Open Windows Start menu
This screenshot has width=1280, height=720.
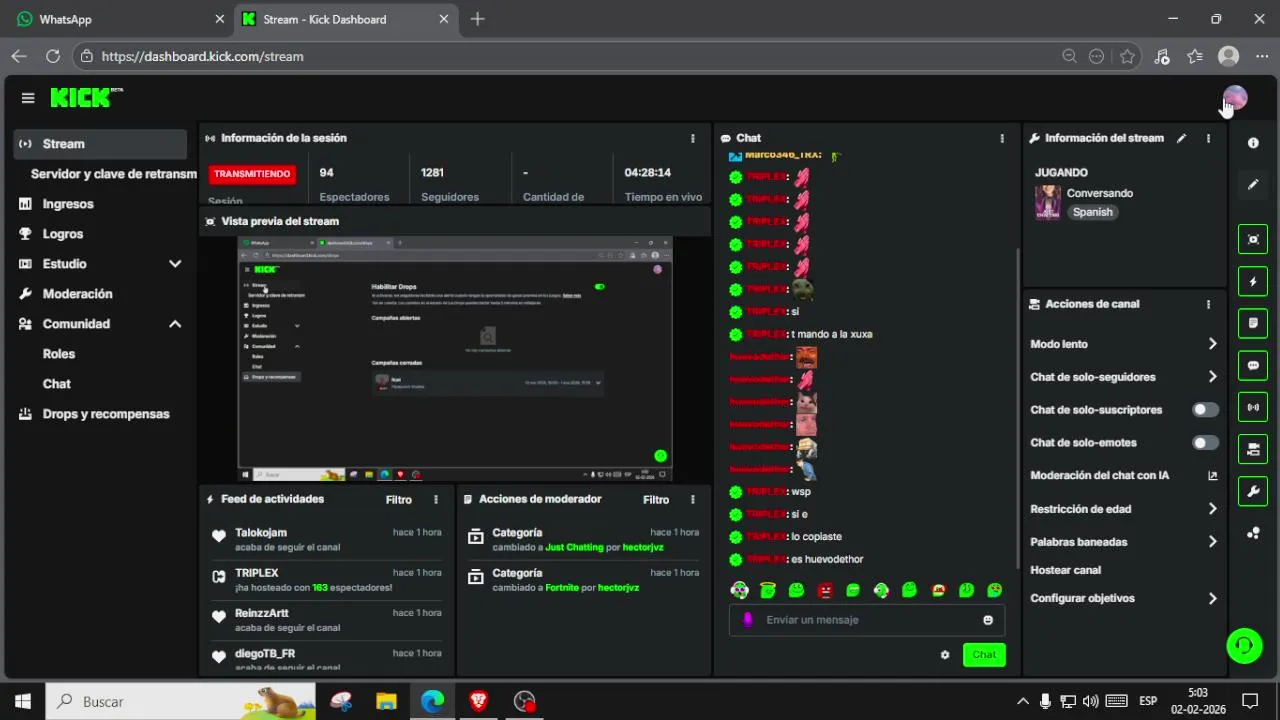click(x=22, y=702)
